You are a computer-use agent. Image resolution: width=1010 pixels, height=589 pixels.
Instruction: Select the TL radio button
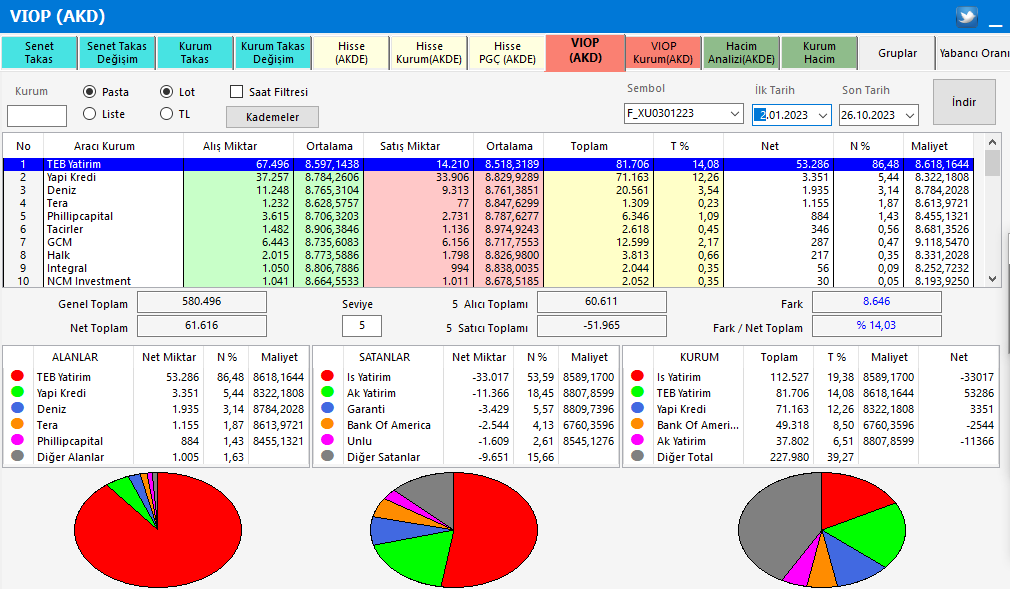166,113
